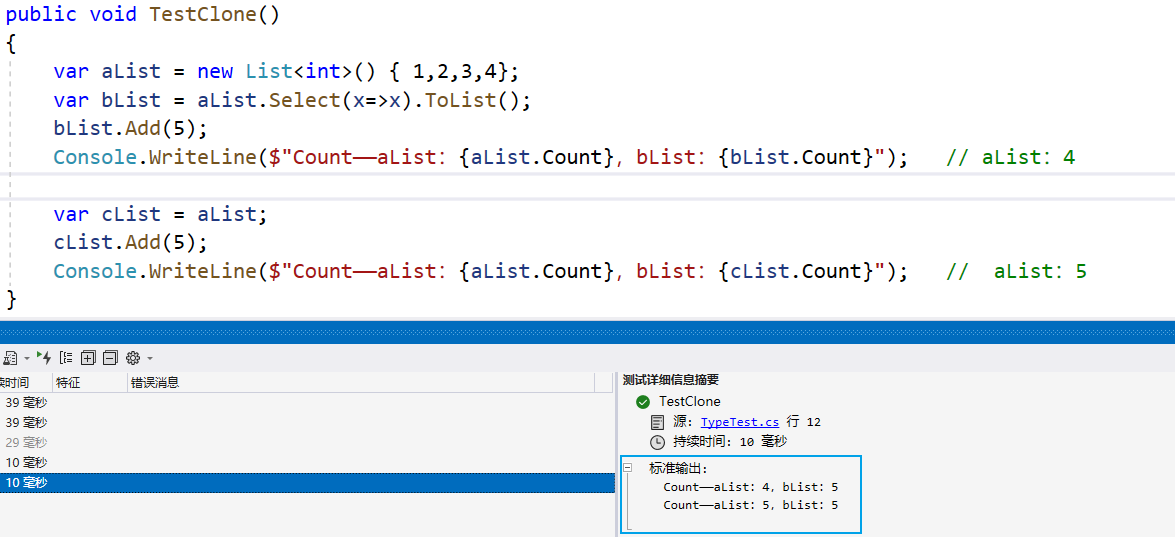Click the playlist flask icon in test toolbar
The height and width of the screenshot is (537, 1175).
[x=9, y=357]
